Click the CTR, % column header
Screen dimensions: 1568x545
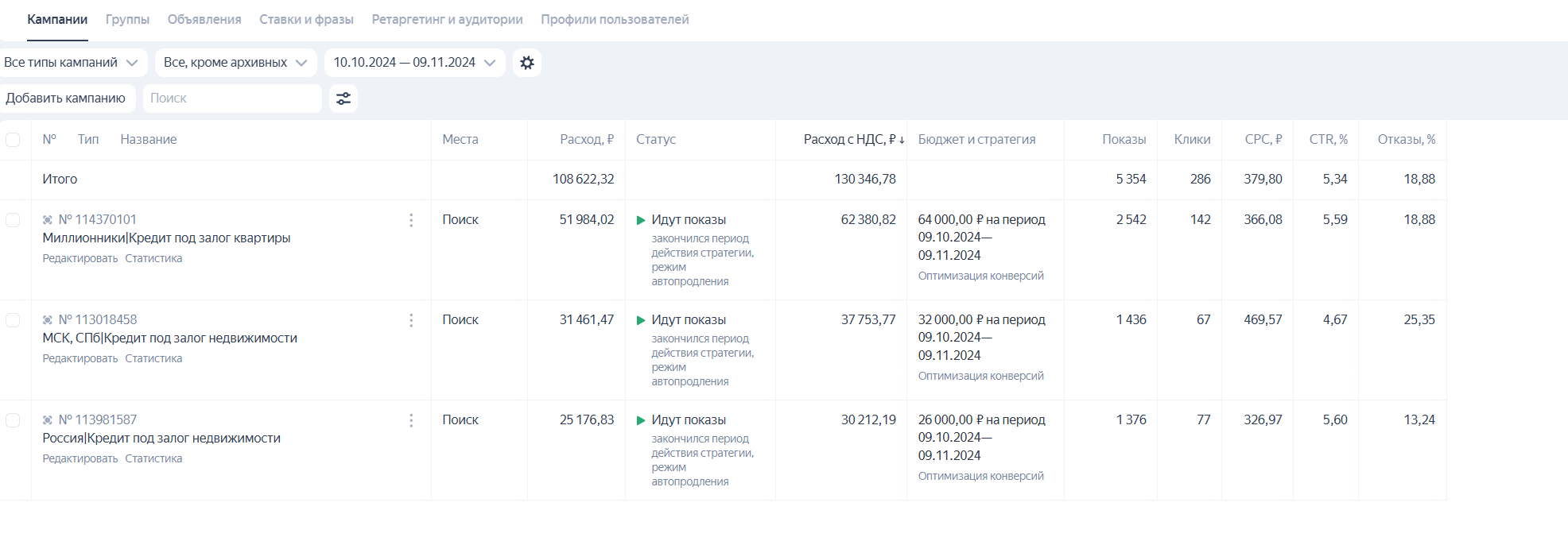point(1329,140)
